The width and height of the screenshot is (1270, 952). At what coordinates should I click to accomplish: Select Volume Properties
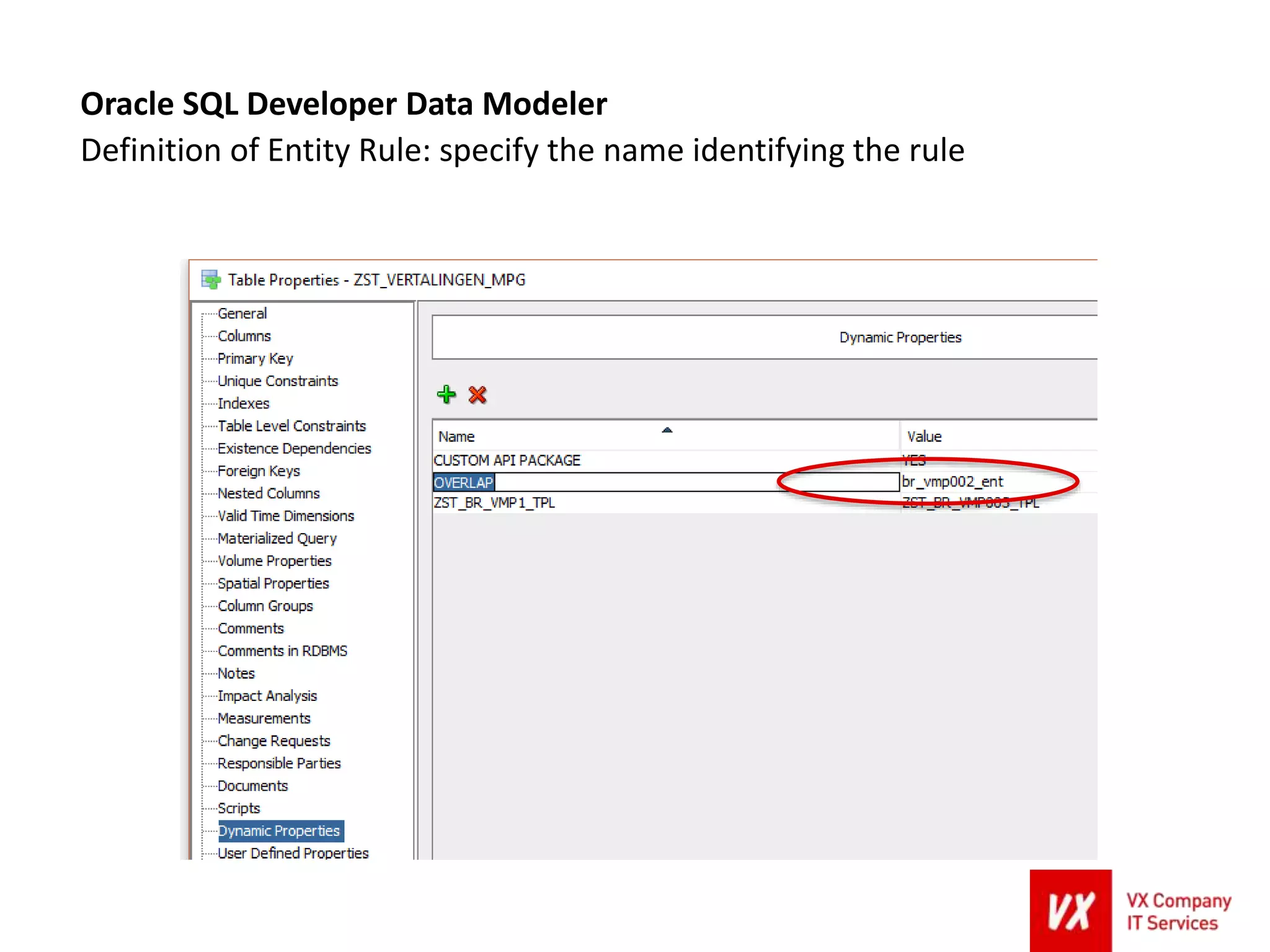(275, 561)
